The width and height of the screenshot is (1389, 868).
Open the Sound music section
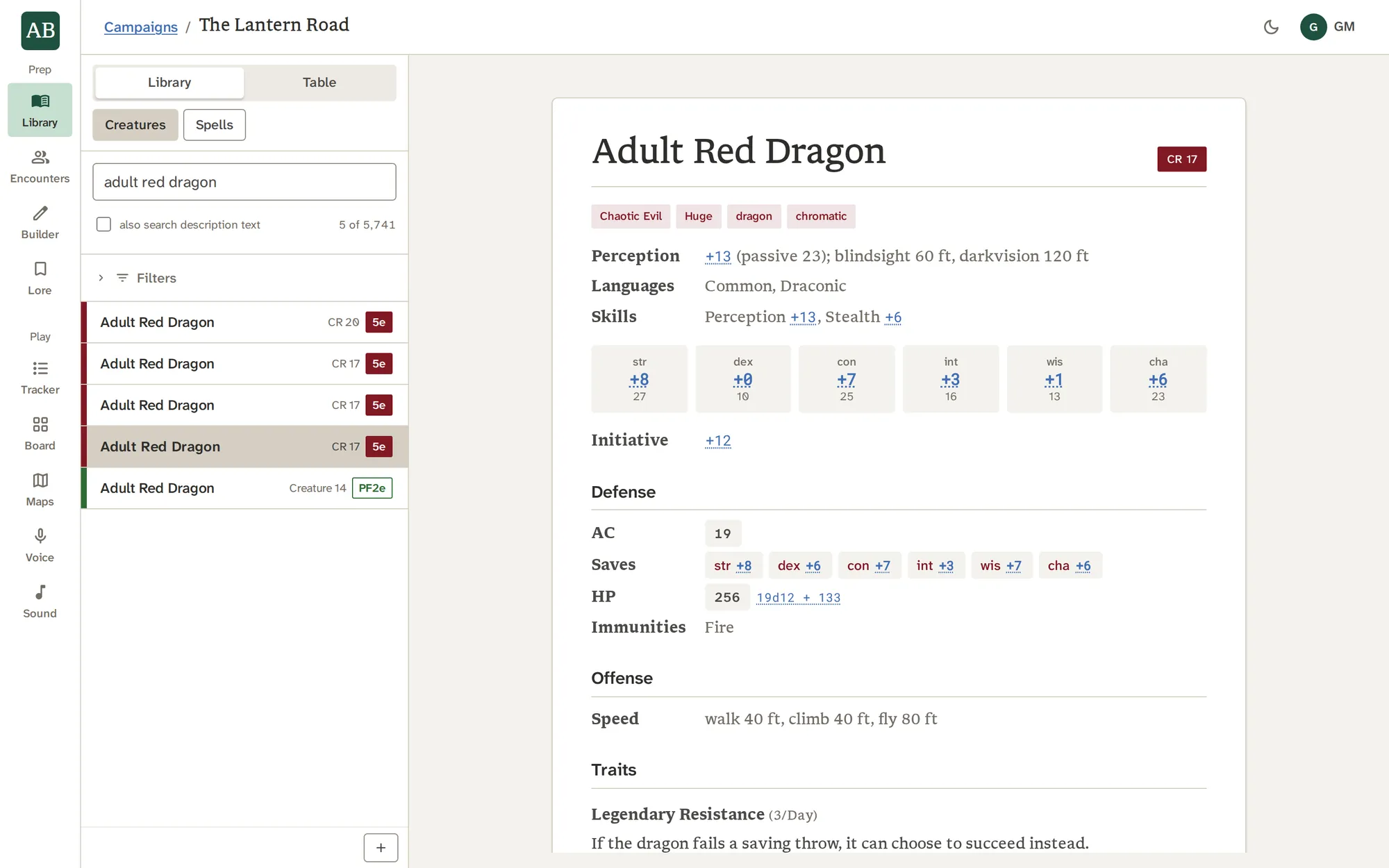pos(40,601)
